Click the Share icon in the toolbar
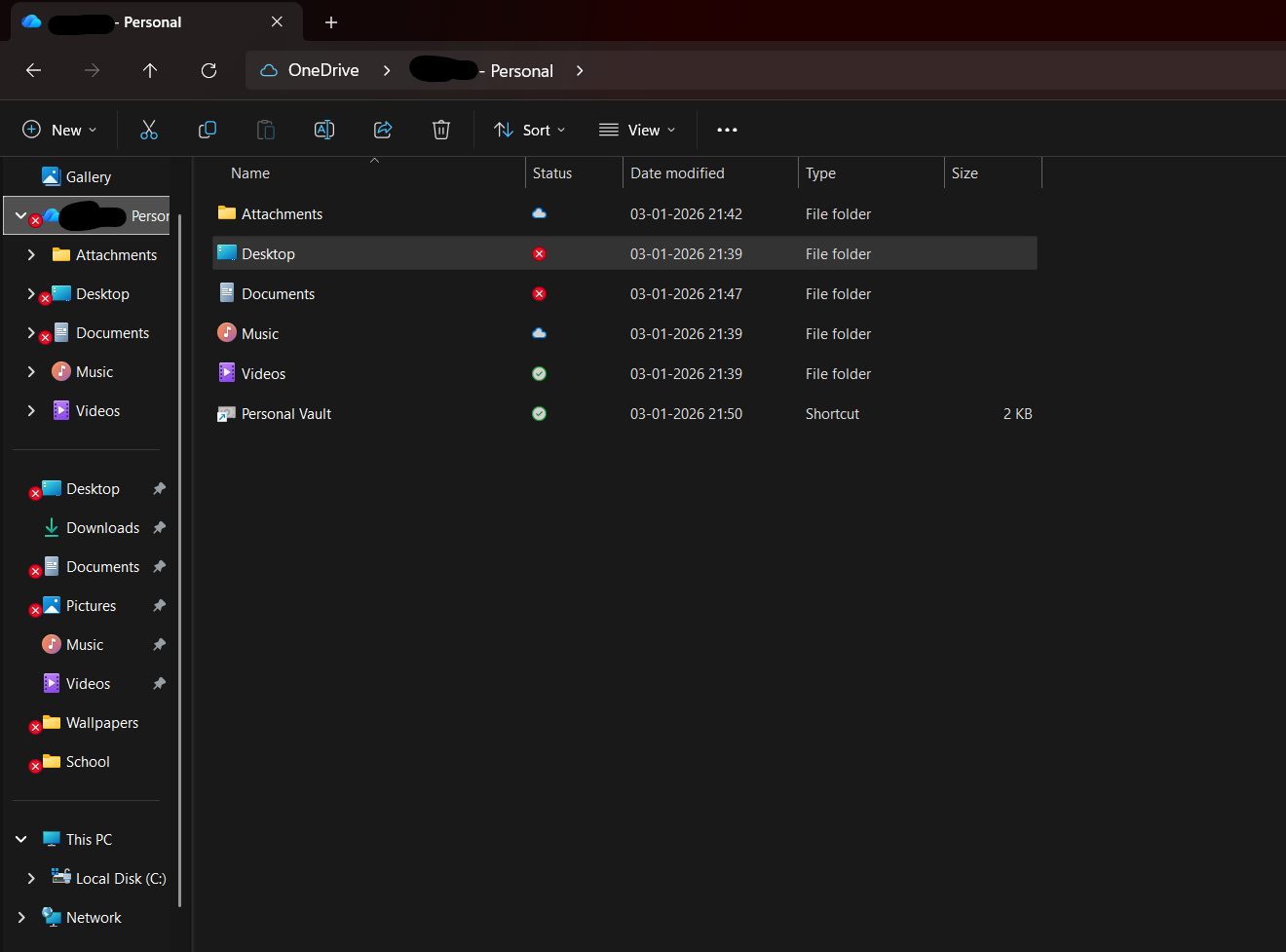Viewport: 1286px width, 952px height. pyautogui.click(x=382, y=129)
